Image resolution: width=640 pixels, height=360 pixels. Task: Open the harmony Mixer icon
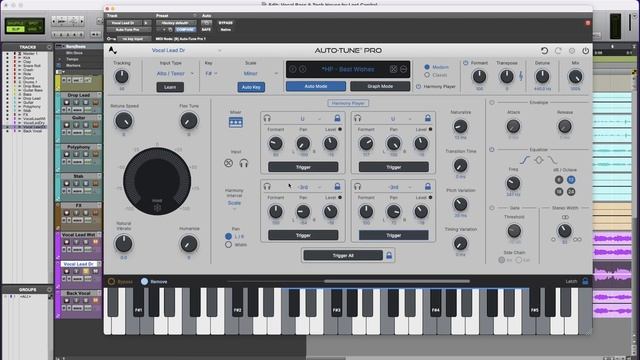[236, 122]
